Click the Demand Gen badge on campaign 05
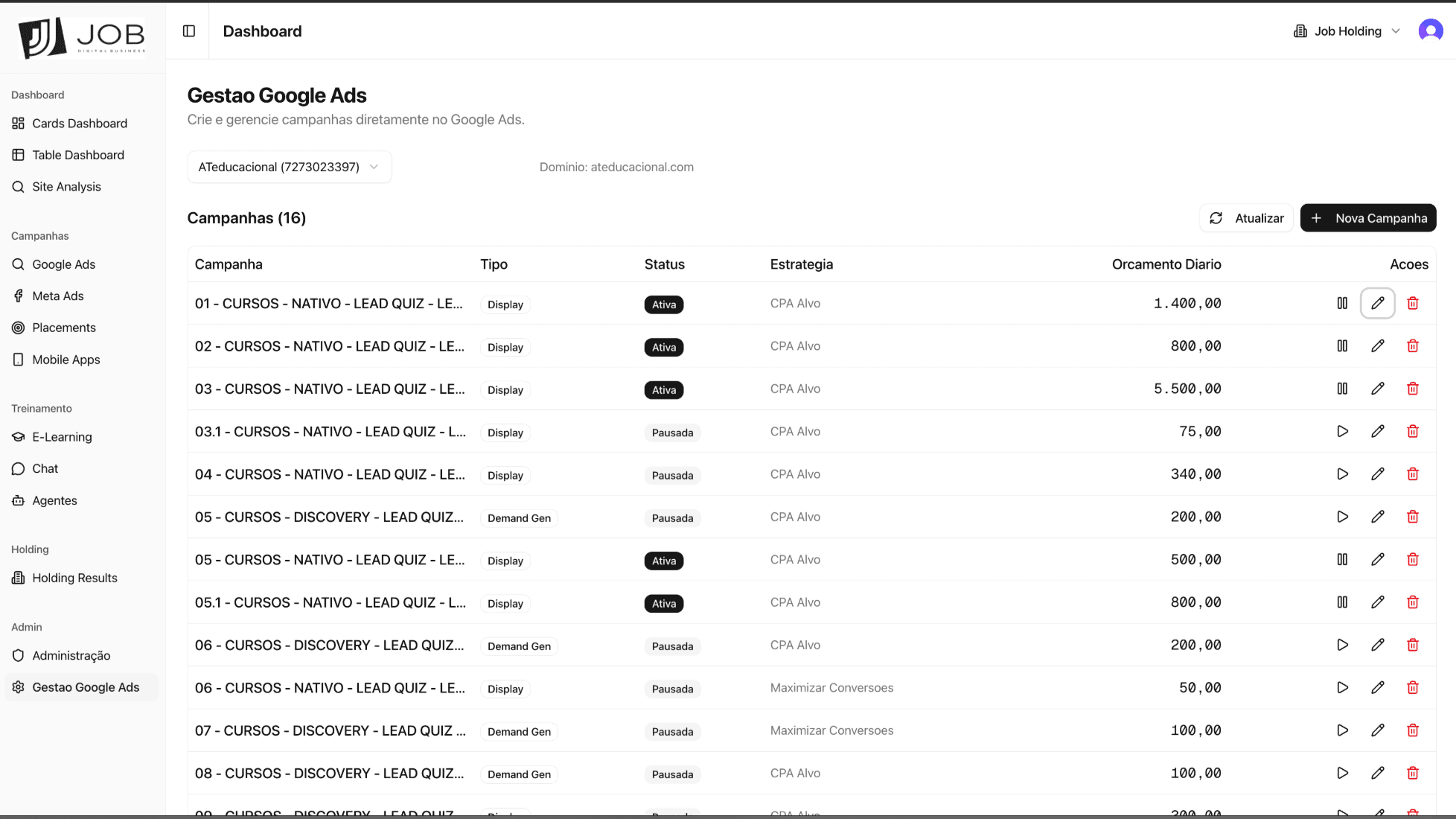 [518, 518]
